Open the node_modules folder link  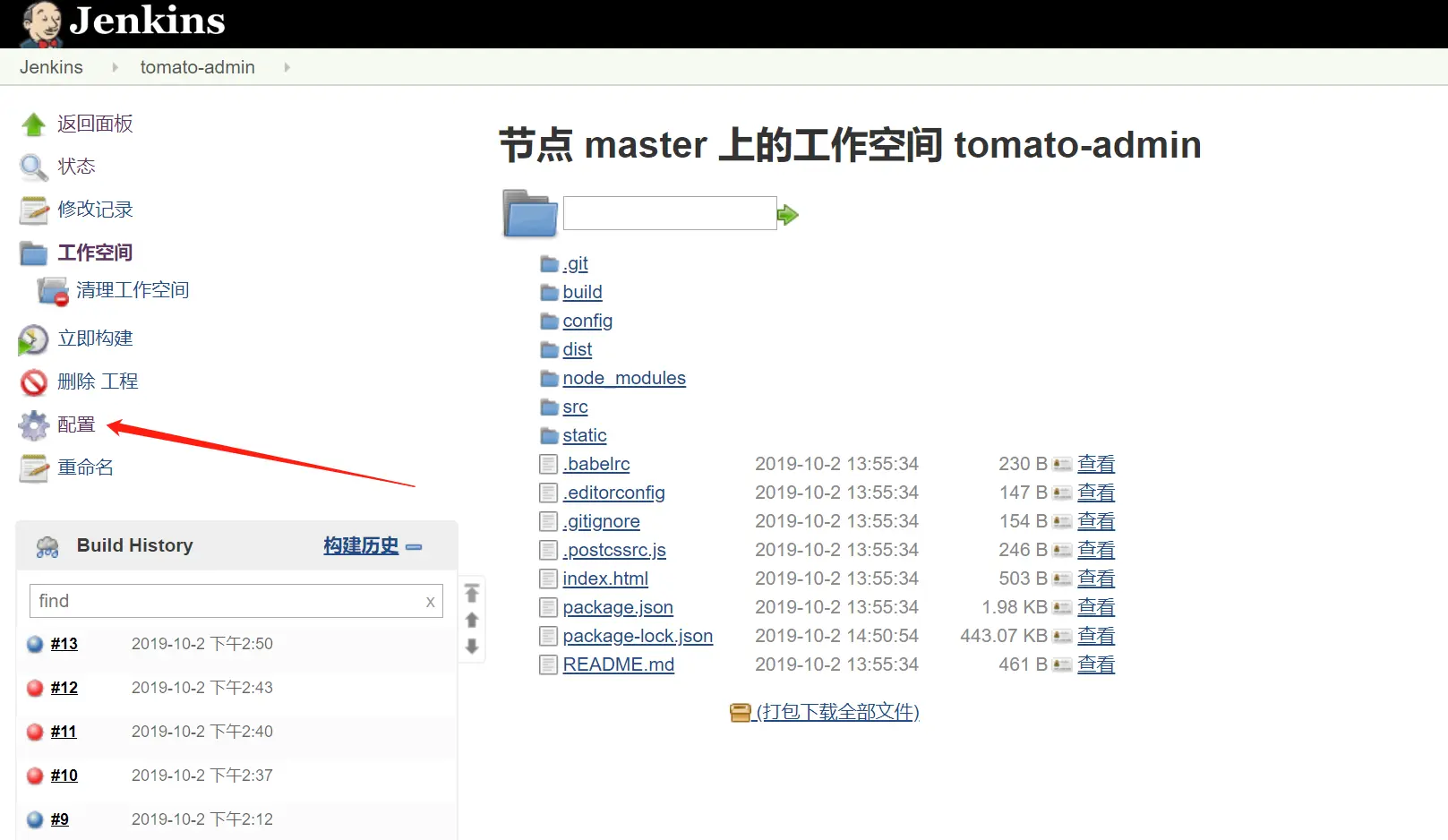624,379
